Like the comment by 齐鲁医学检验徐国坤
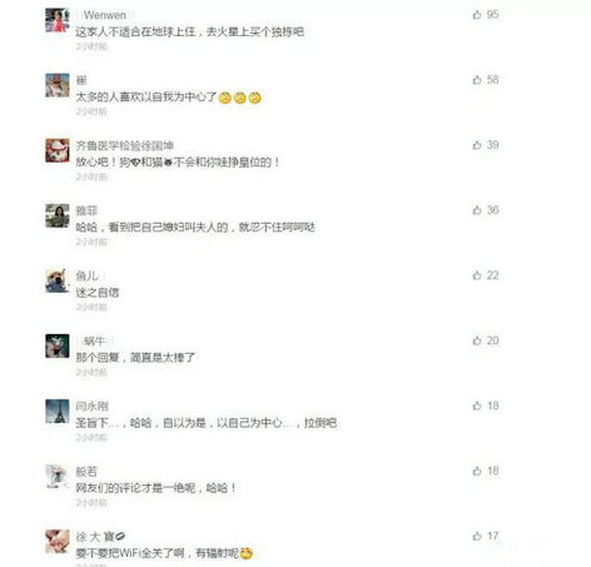 (x=477, y=145)
